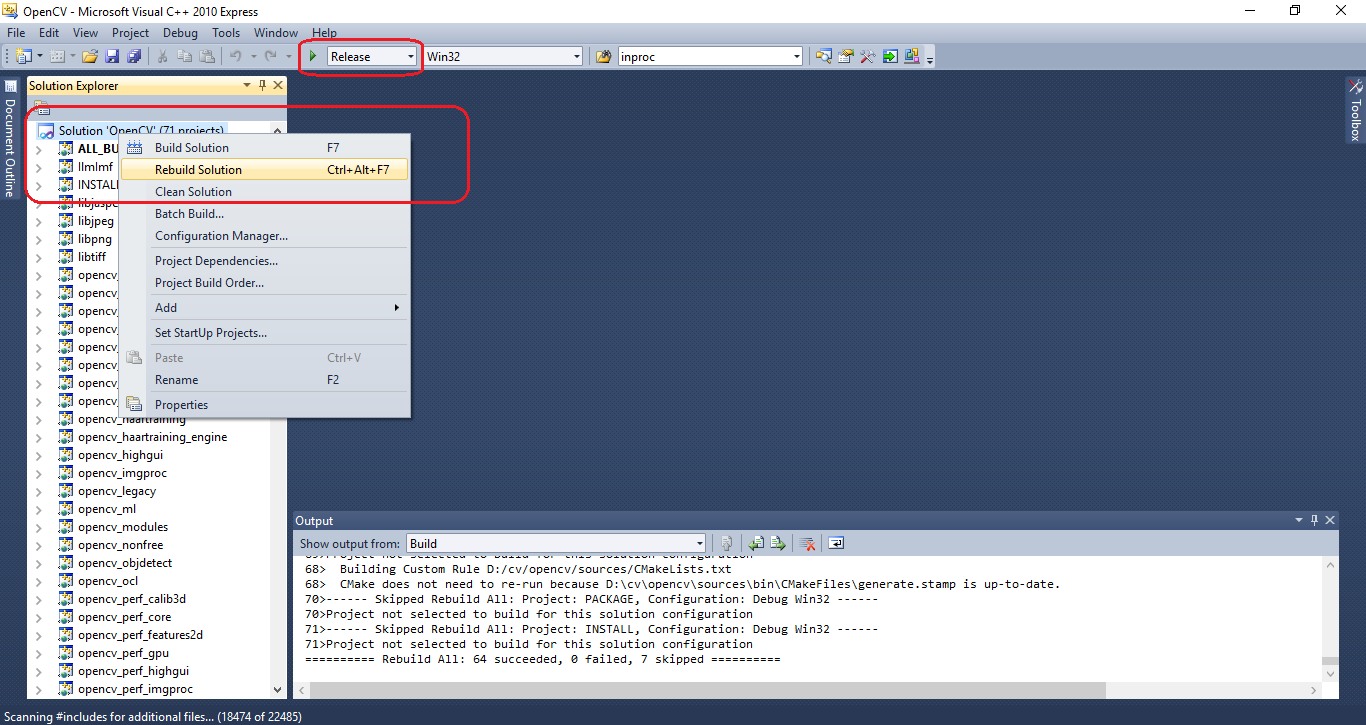Select the opencv_haartraining_engine project
Screen dimensions: 1366x725
(152, 437)
